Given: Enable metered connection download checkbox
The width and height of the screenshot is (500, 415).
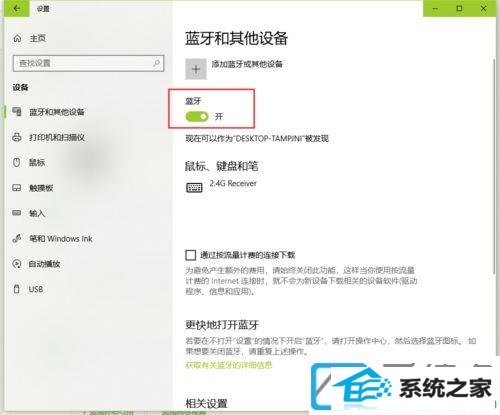Looking at the screenshot, I should [190, 255].
